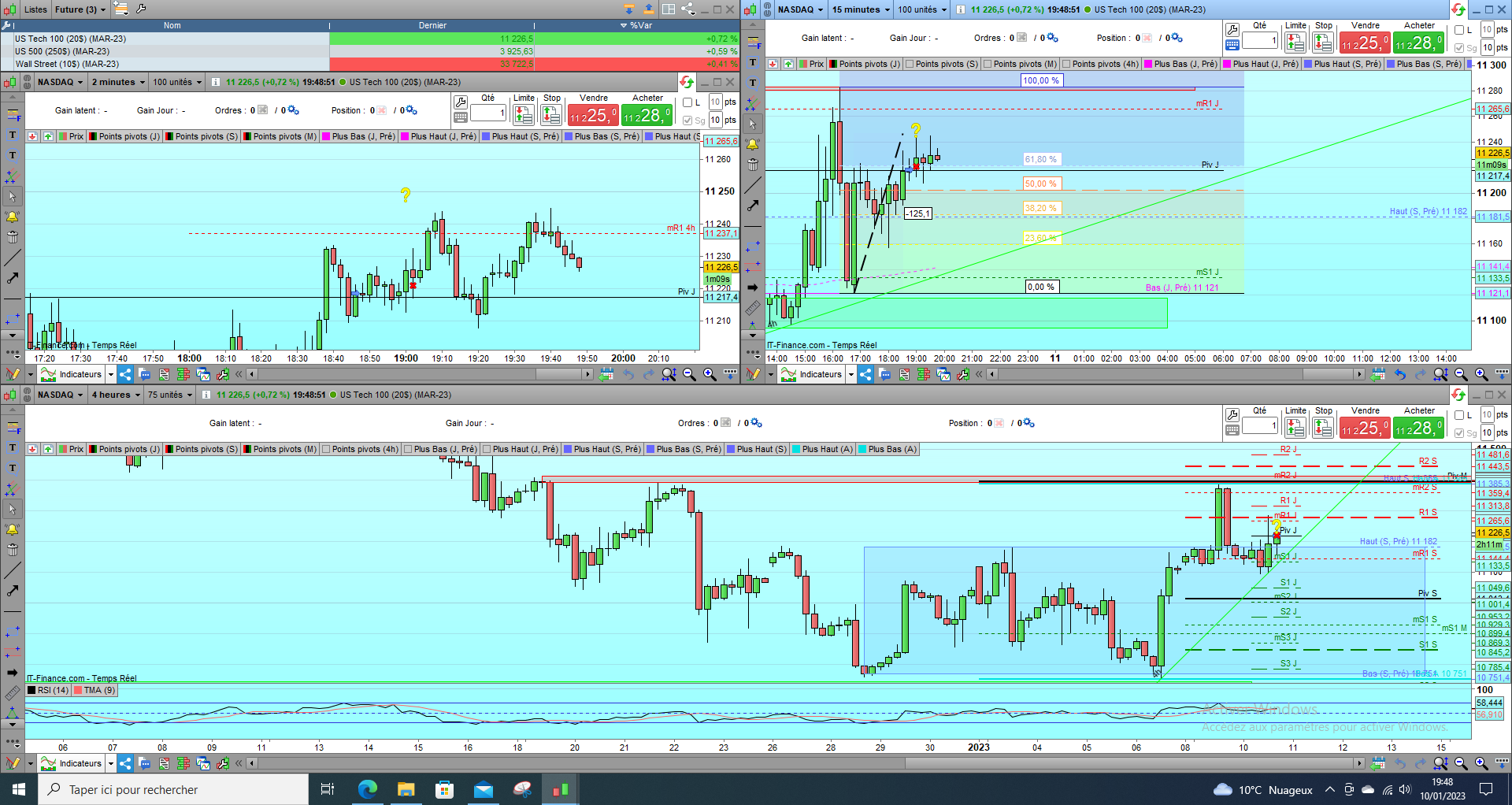The image size is (1512, 805).
Task: Click refresh arrows icon on 2 minutes chart
Action: [x=687, y=82]
